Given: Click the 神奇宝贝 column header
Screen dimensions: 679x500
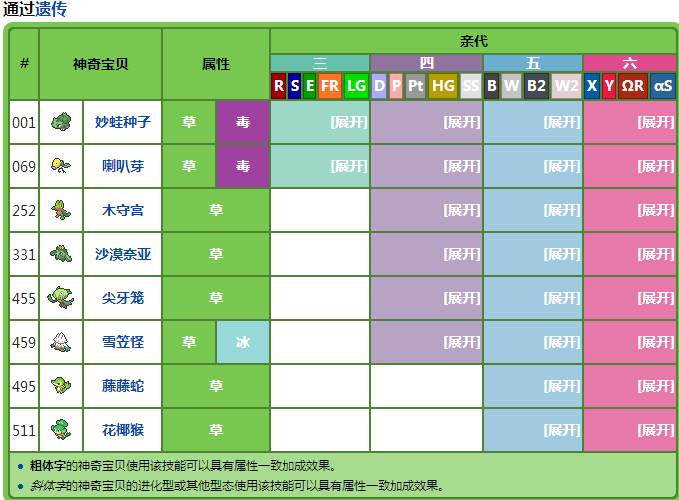Looking at the screenshot, I should (x=100, y=64).
